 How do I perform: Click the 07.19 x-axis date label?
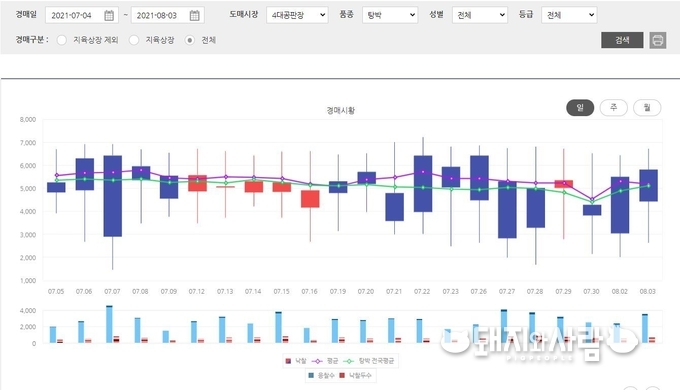(x=338, y=292)
